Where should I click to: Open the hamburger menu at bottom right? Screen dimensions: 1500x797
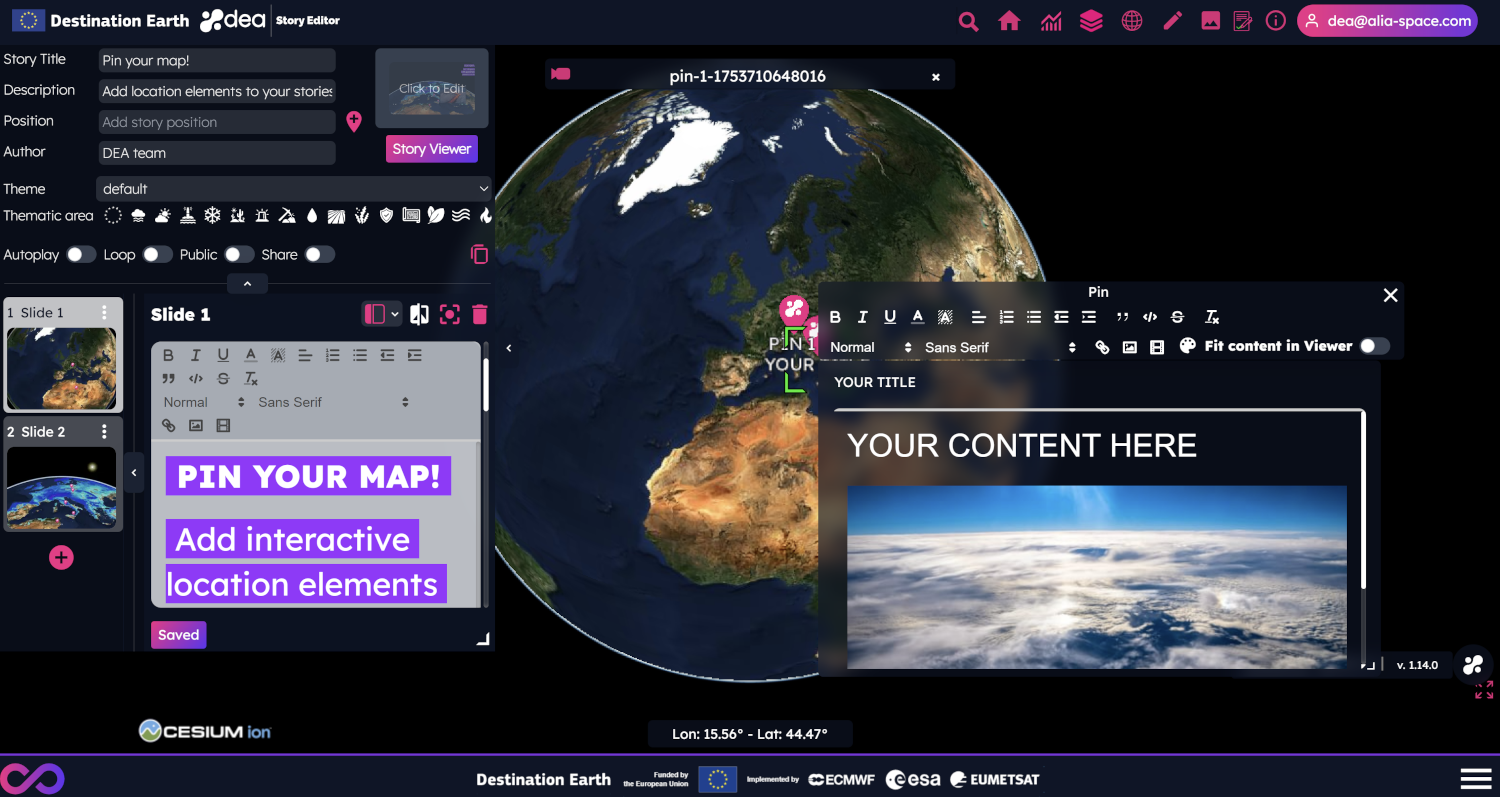[x=1476, y=779]
